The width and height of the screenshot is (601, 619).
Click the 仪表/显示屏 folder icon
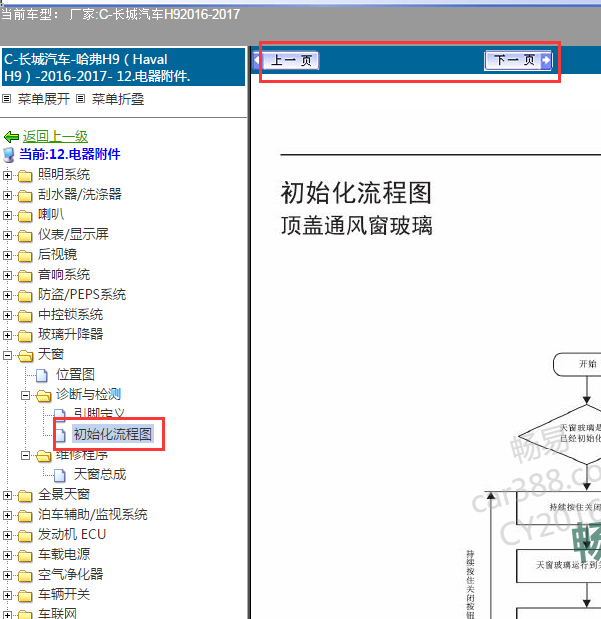tap(25, 236)
